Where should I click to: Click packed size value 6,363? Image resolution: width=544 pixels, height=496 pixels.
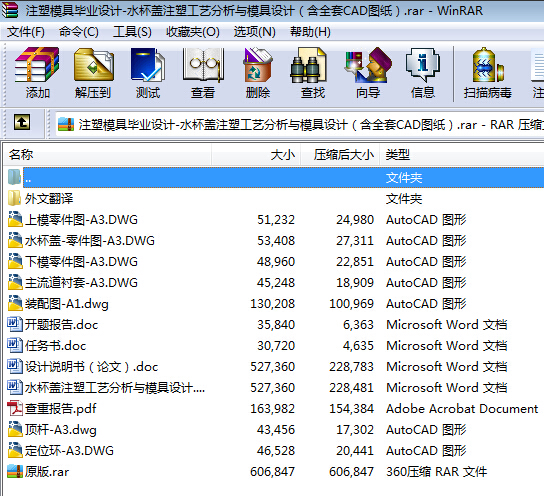pos(358,325)
